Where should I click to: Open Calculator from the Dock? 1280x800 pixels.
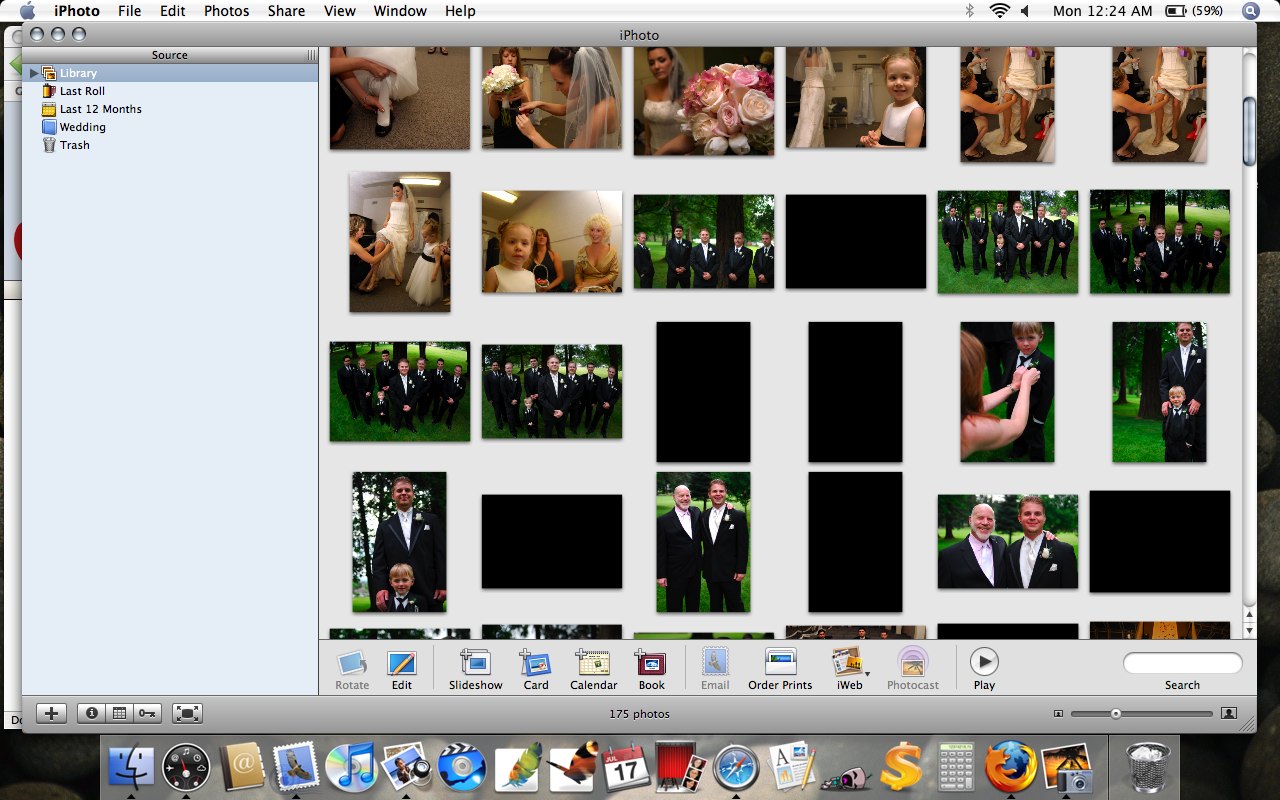(957, 767)
